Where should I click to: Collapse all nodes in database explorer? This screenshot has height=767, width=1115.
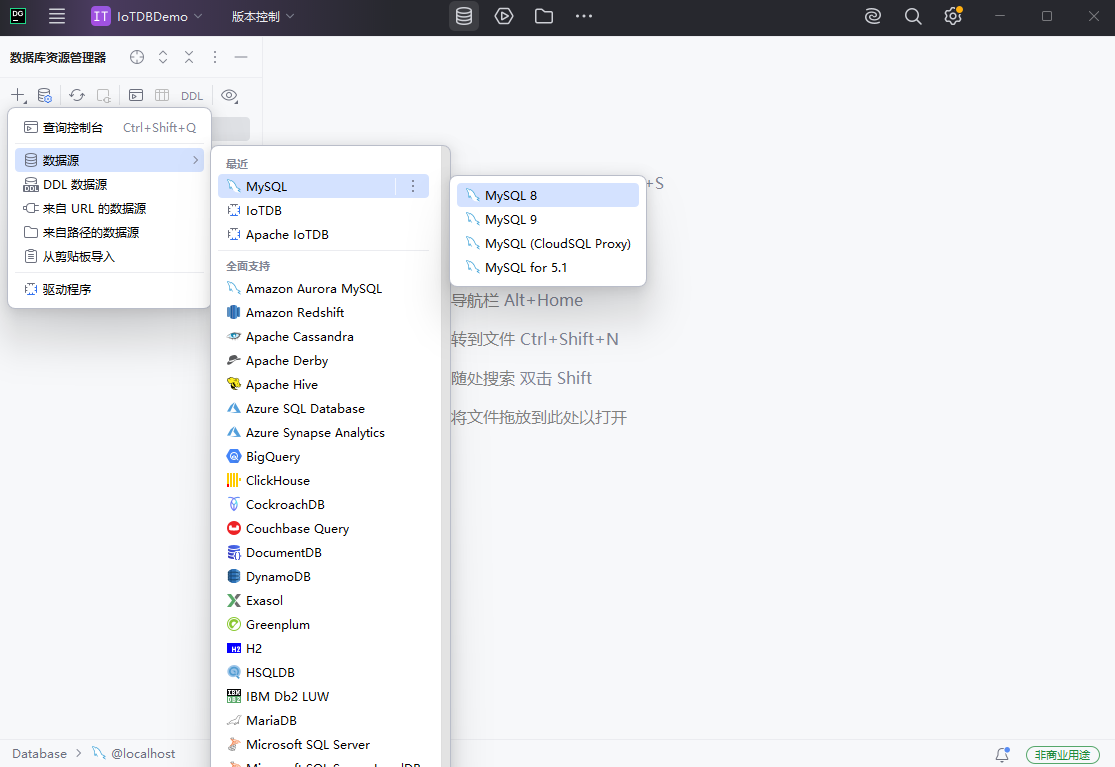point(189,57)
